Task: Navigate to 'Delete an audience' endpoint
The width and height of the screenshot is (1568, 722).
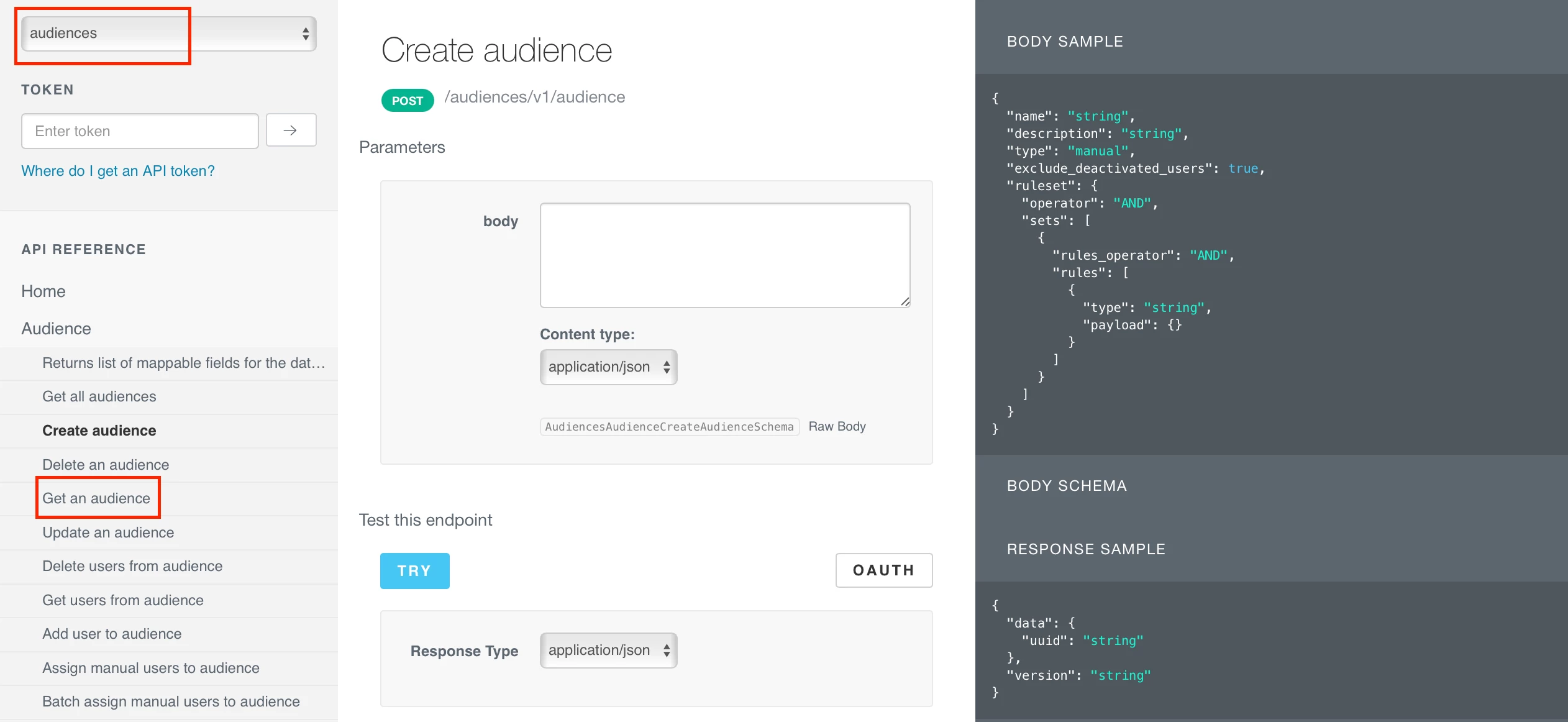Action: click(x=106, y=465)
